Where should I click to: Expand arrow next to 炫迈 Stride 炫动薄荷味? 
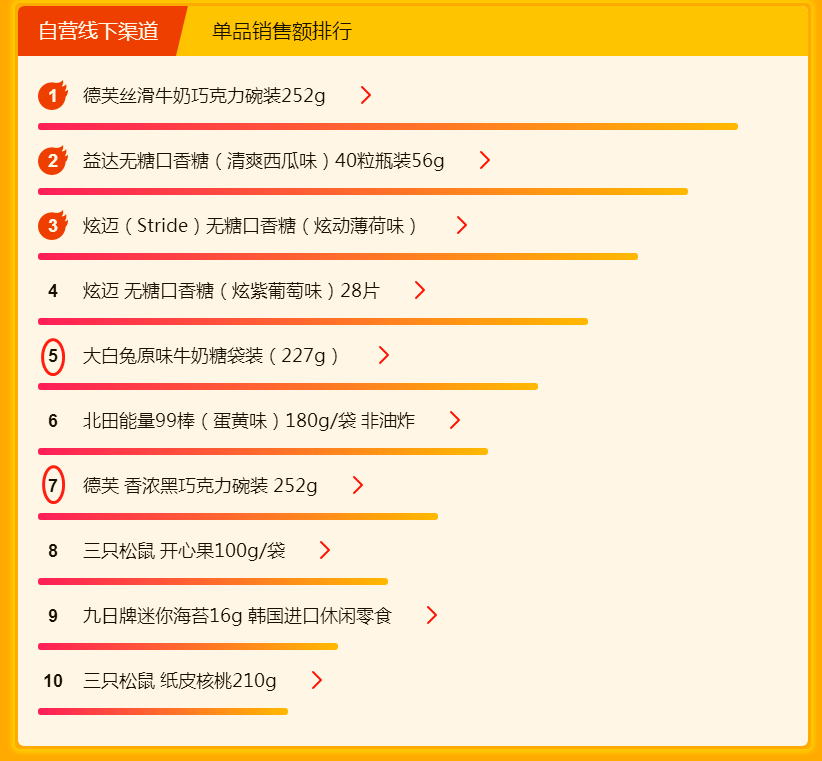[462, 225]
